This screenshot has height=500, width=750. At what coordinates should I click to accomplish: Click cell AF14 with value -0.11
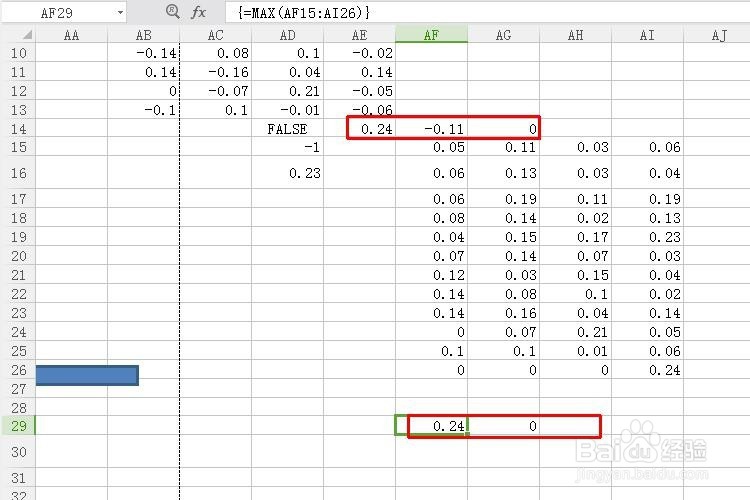431,128
